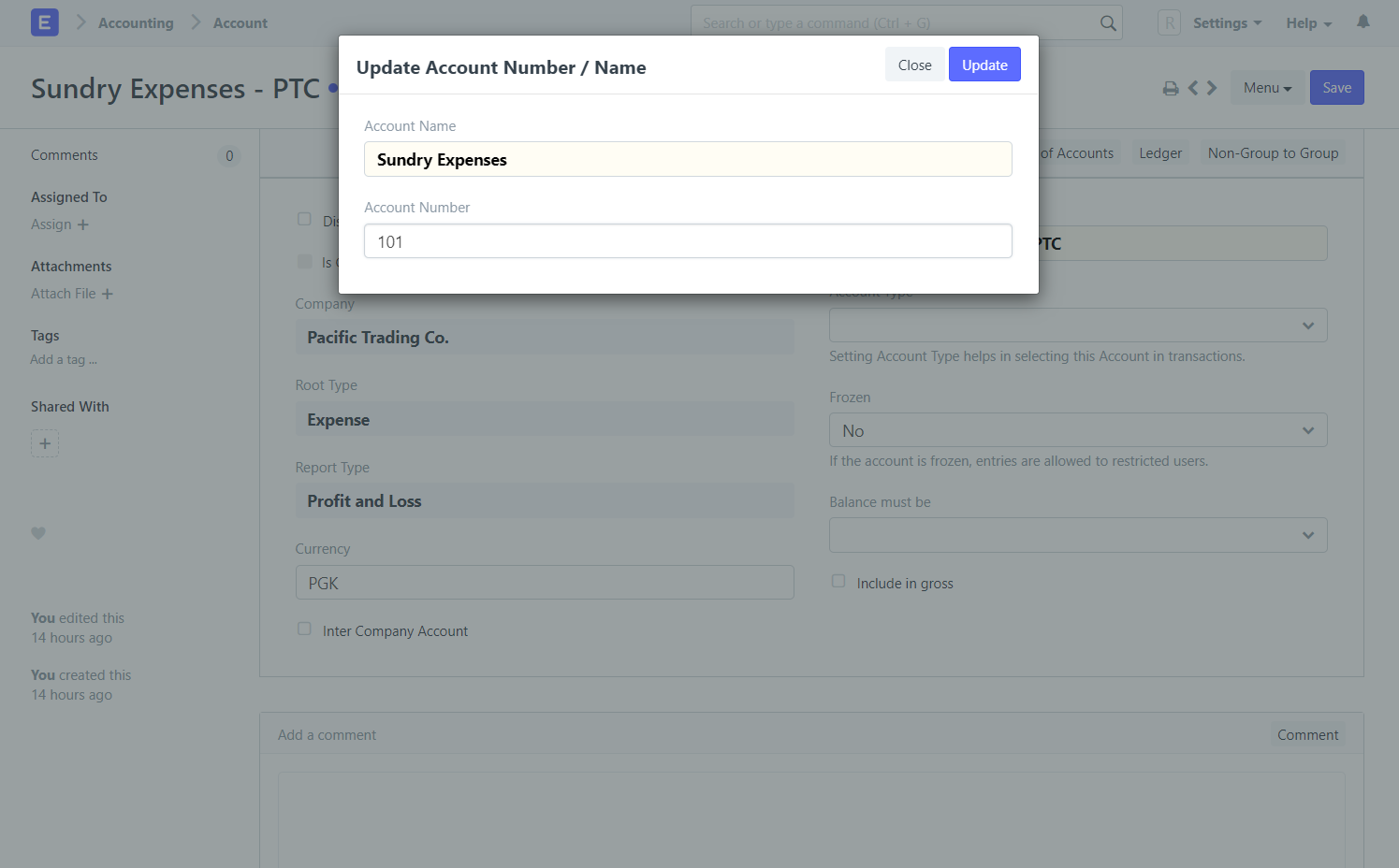This screenshot has height=868, width=1399.
Task: Click the Sundry Expenses - PTC page title
Action: pos(176,89)
